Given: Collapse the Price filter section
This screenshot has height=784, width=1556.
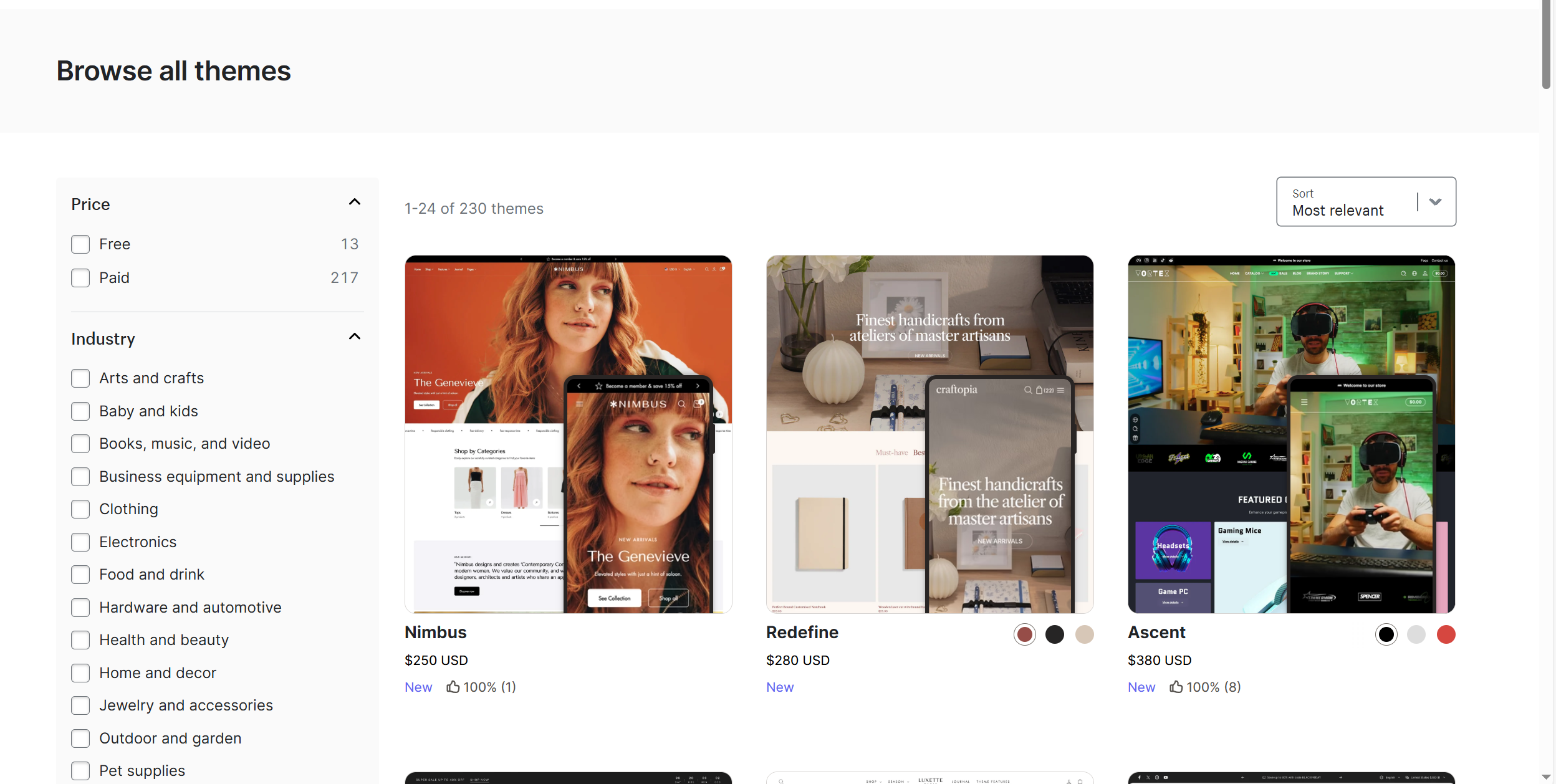Looking at the screenshot, I should tap(354, 203).
